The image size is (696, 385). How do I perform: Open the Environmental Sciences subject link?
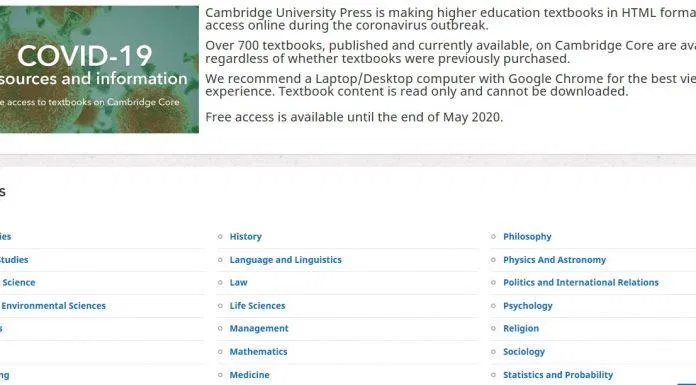(53, 306)
